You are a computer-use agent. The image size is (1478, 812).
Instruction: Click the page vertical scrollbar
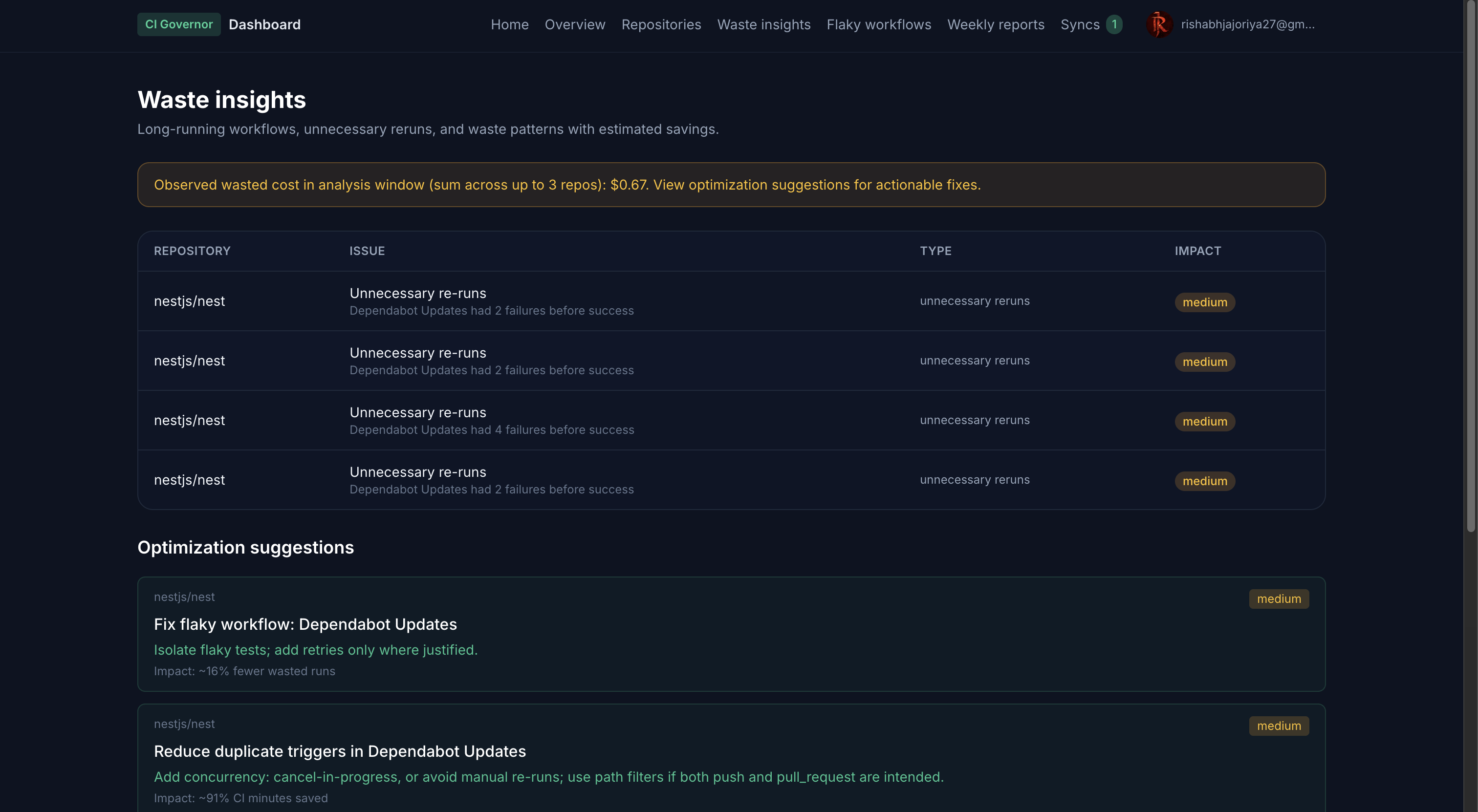(1471, 264)
